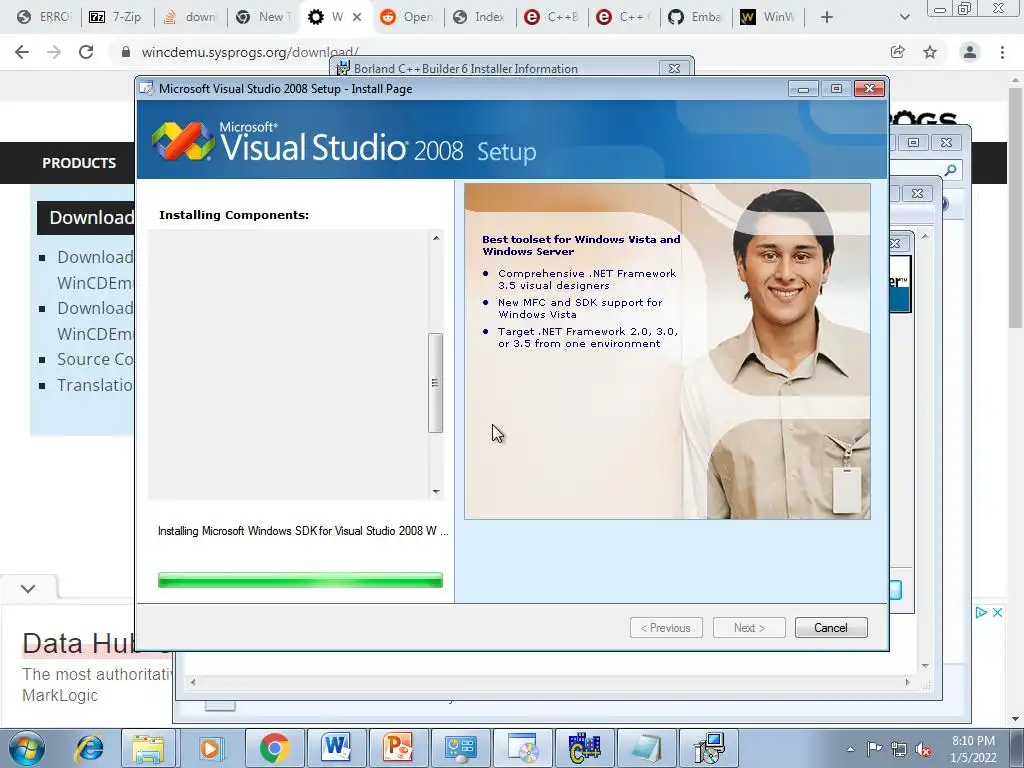Screen dimensions: 1024x768
Task: Click the 'Best toolset for Windows Vista' heading
Action: [581, 245]
